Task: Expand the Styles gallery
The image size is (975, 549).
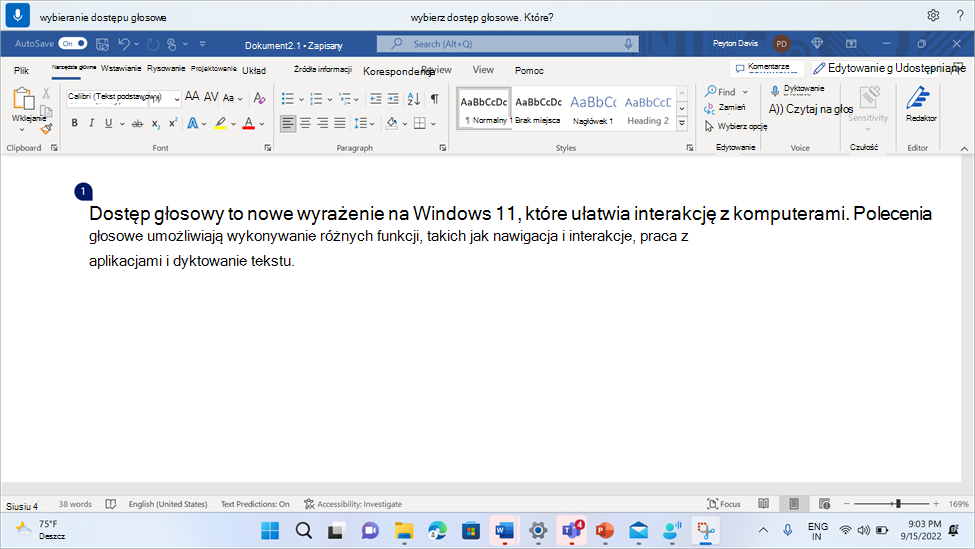Action: point(682,123)
